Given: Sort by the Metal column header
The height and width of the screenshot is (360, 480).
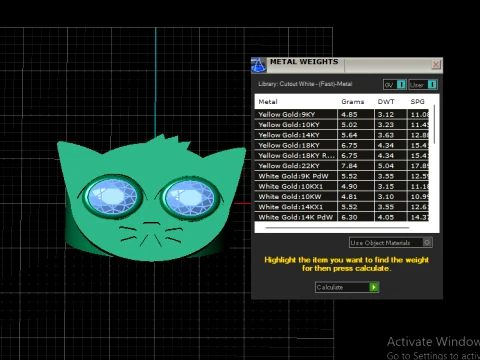Looking at the screenshot, I should [268, 102].
